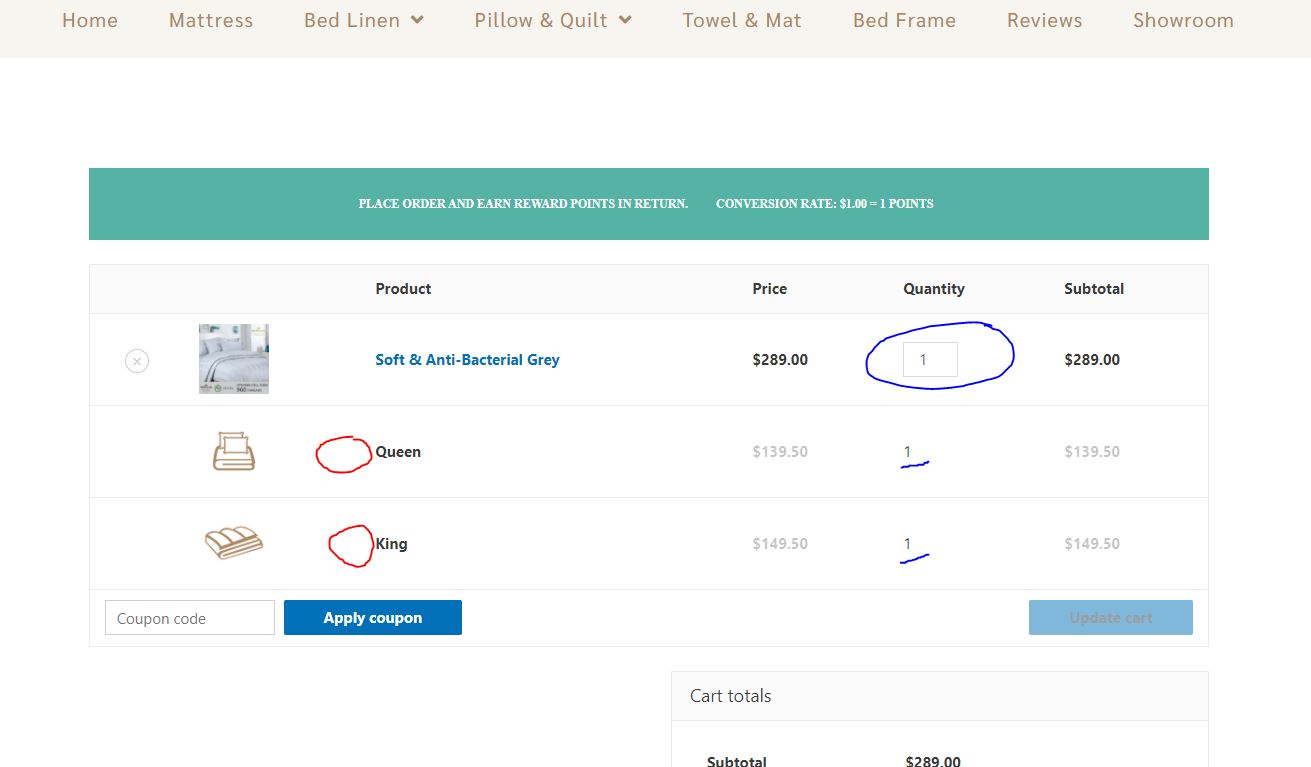Click the Update cart button
This screenshot has height=767, width=1311.
coord(1111,617)
